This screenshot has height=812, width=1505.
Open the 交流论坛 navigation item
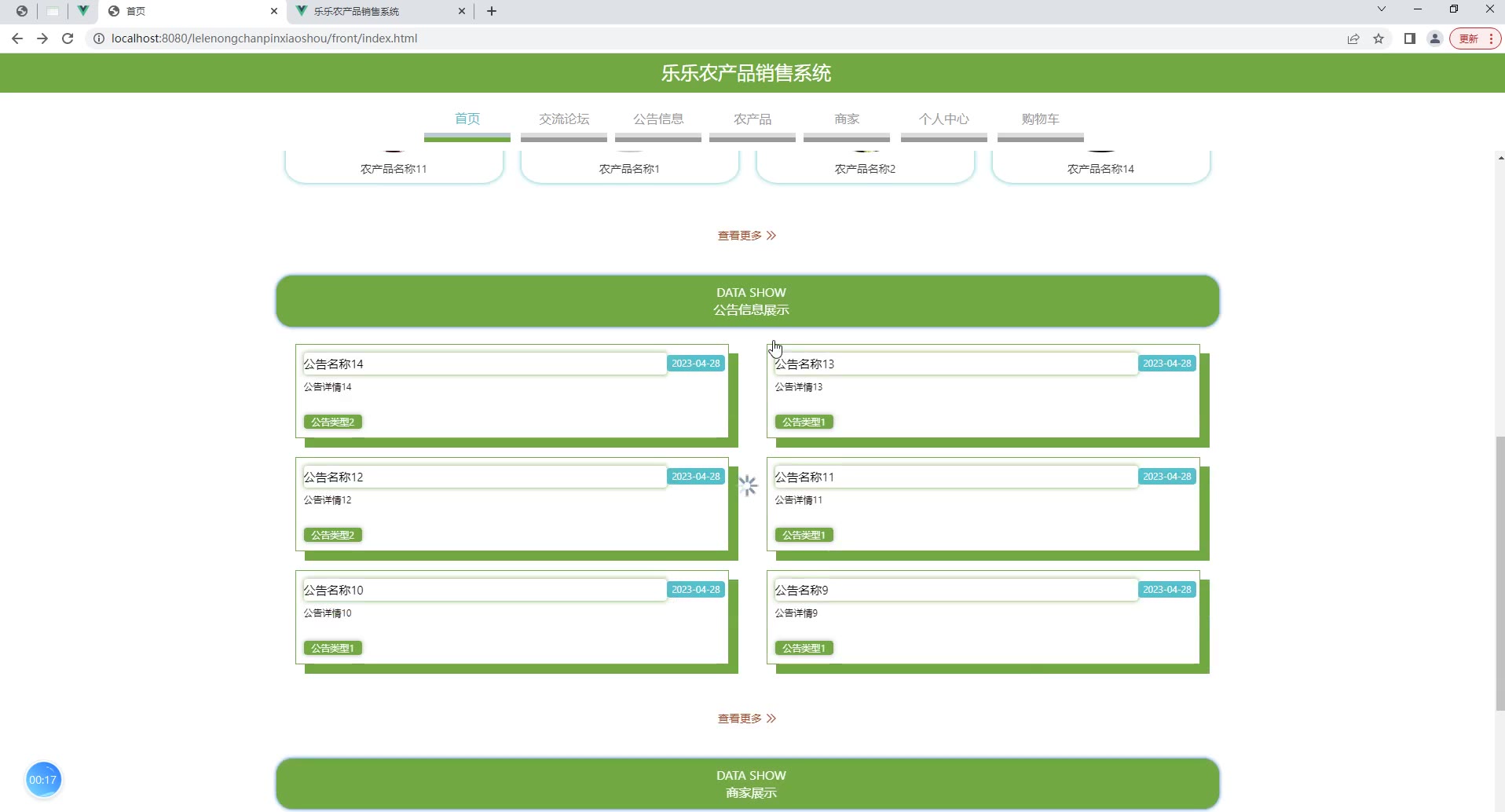(x=564, y=119)
